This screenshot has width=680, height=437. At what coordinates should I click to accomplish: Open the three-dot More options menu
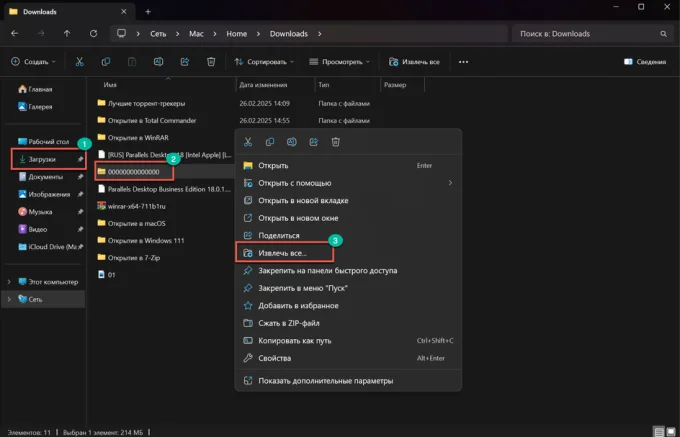coord(463,62)
